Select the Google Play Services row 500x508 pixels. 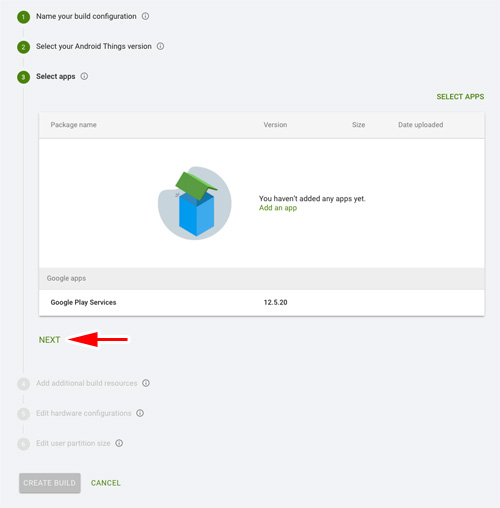(x=262, y=302)
